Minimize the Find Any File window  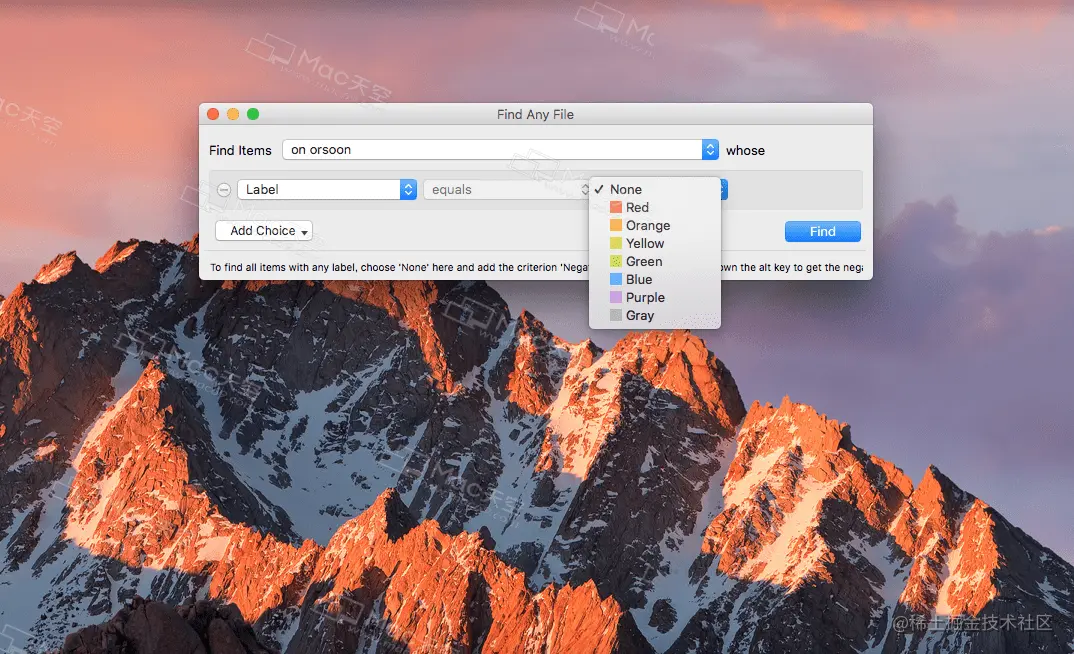click(x=233, y=114)
